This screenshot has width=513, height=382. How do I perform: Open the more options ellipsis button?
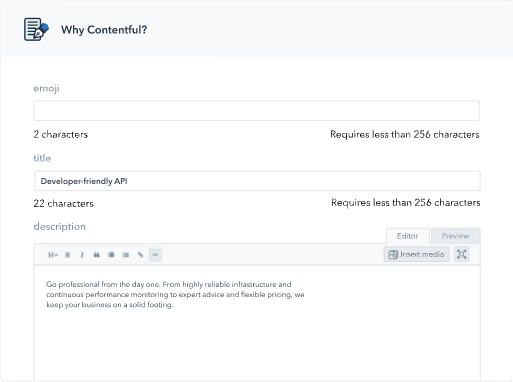(x=155, y=255)
